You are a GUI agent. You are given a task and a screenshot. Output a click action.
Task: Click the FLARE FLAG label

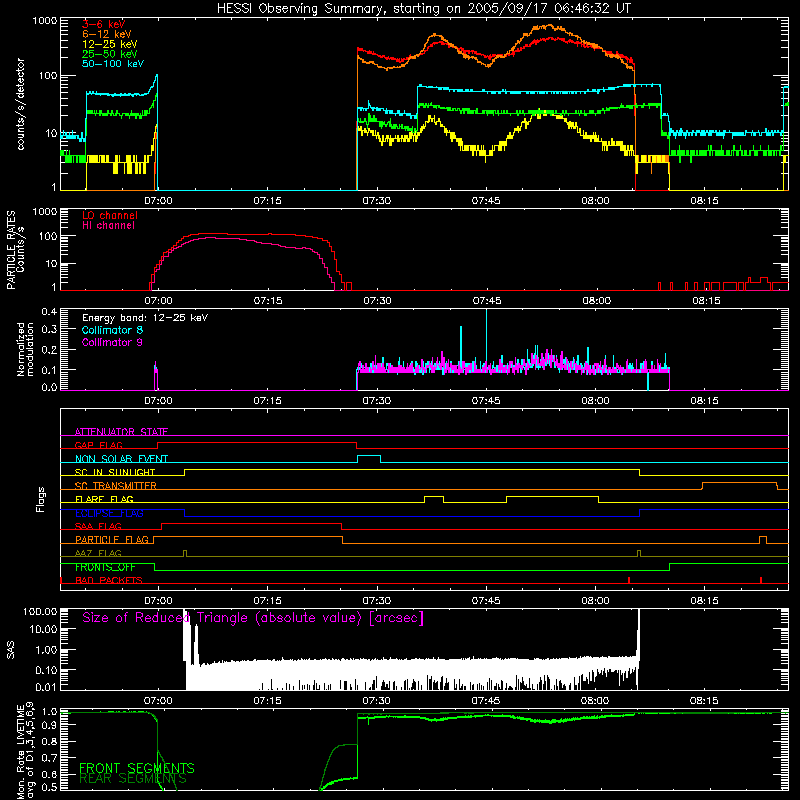coord(104,499)
